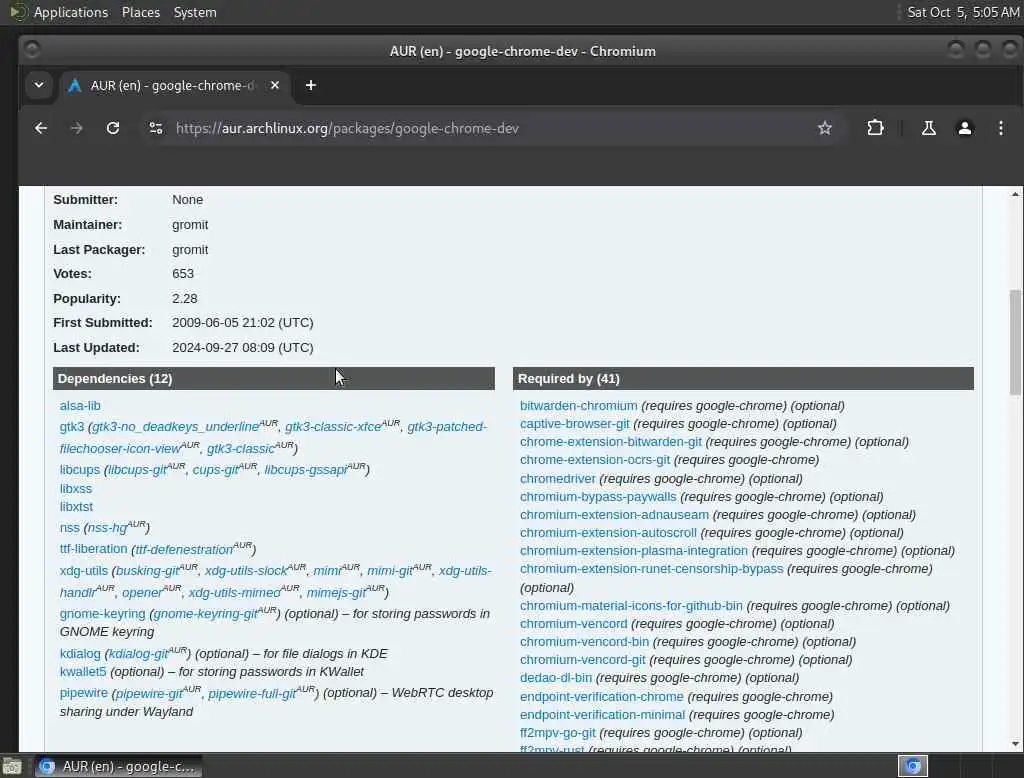Open the ttf-liberation link
The height and width of the screenshot is (778, 1024).
point(93,549)
